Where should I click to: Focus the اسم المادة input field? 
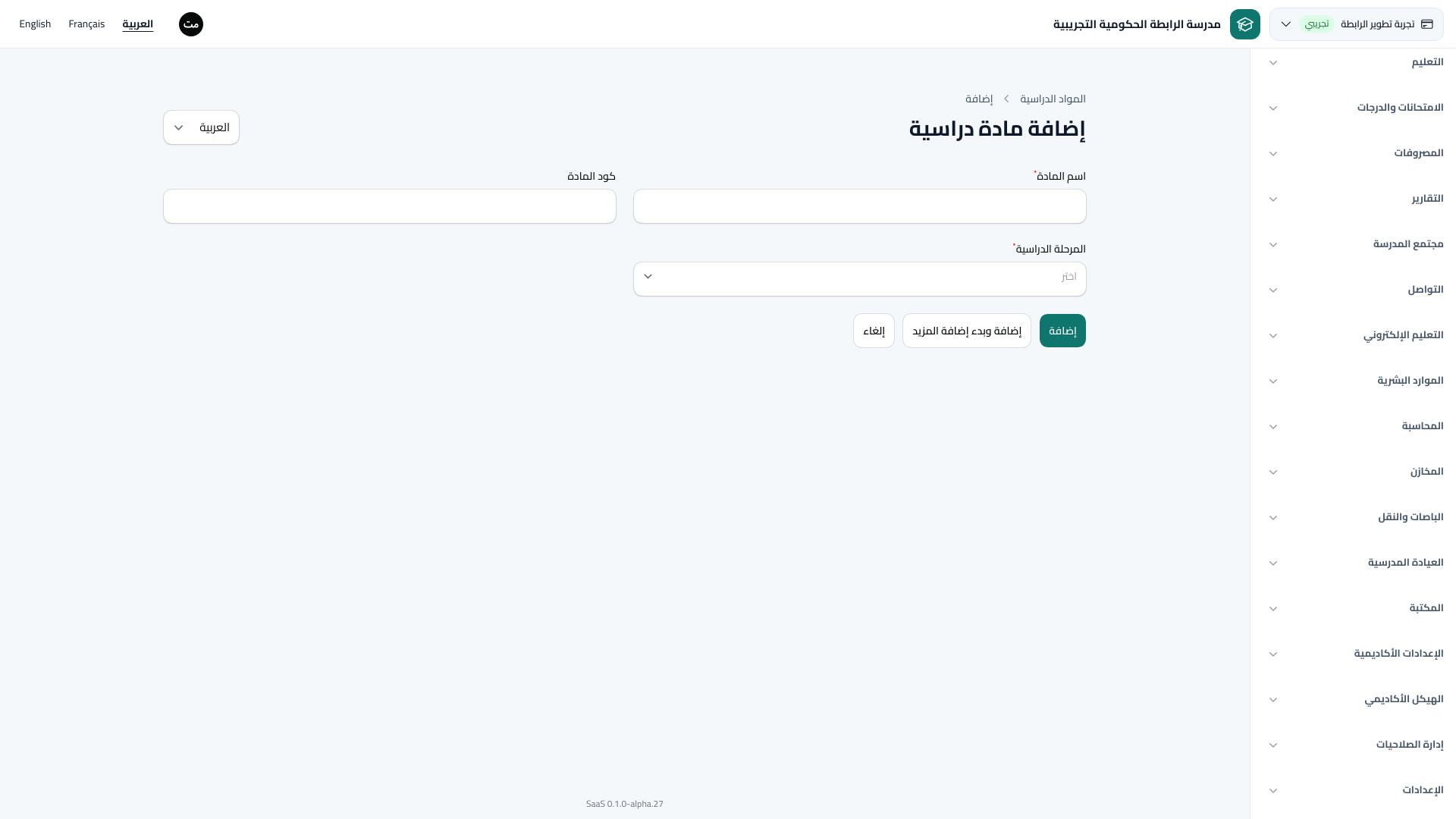(859, 206)
